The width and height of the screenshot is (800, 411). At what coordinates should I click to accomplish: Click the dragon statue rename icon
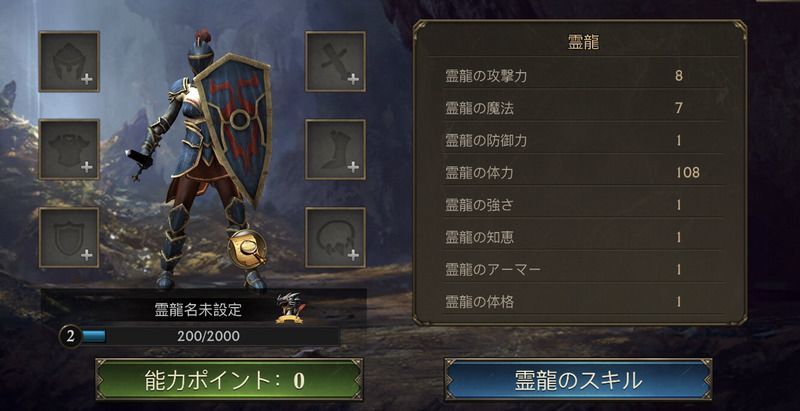pyautogui.click(x=290, y=308)
